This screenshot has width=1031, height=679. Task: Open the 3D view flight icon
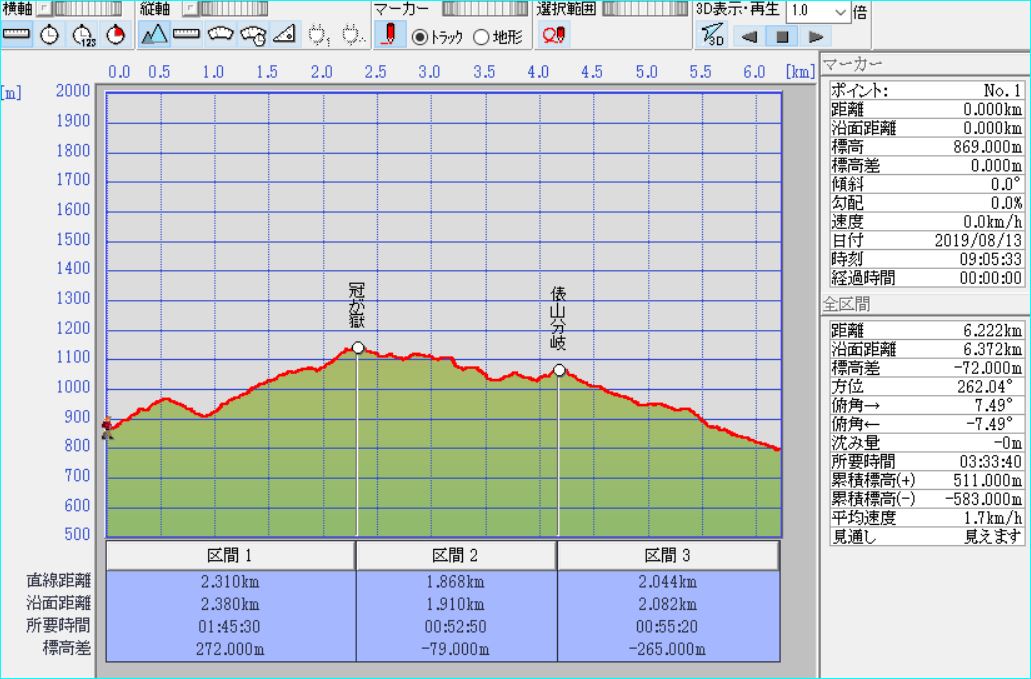(712, 35)
